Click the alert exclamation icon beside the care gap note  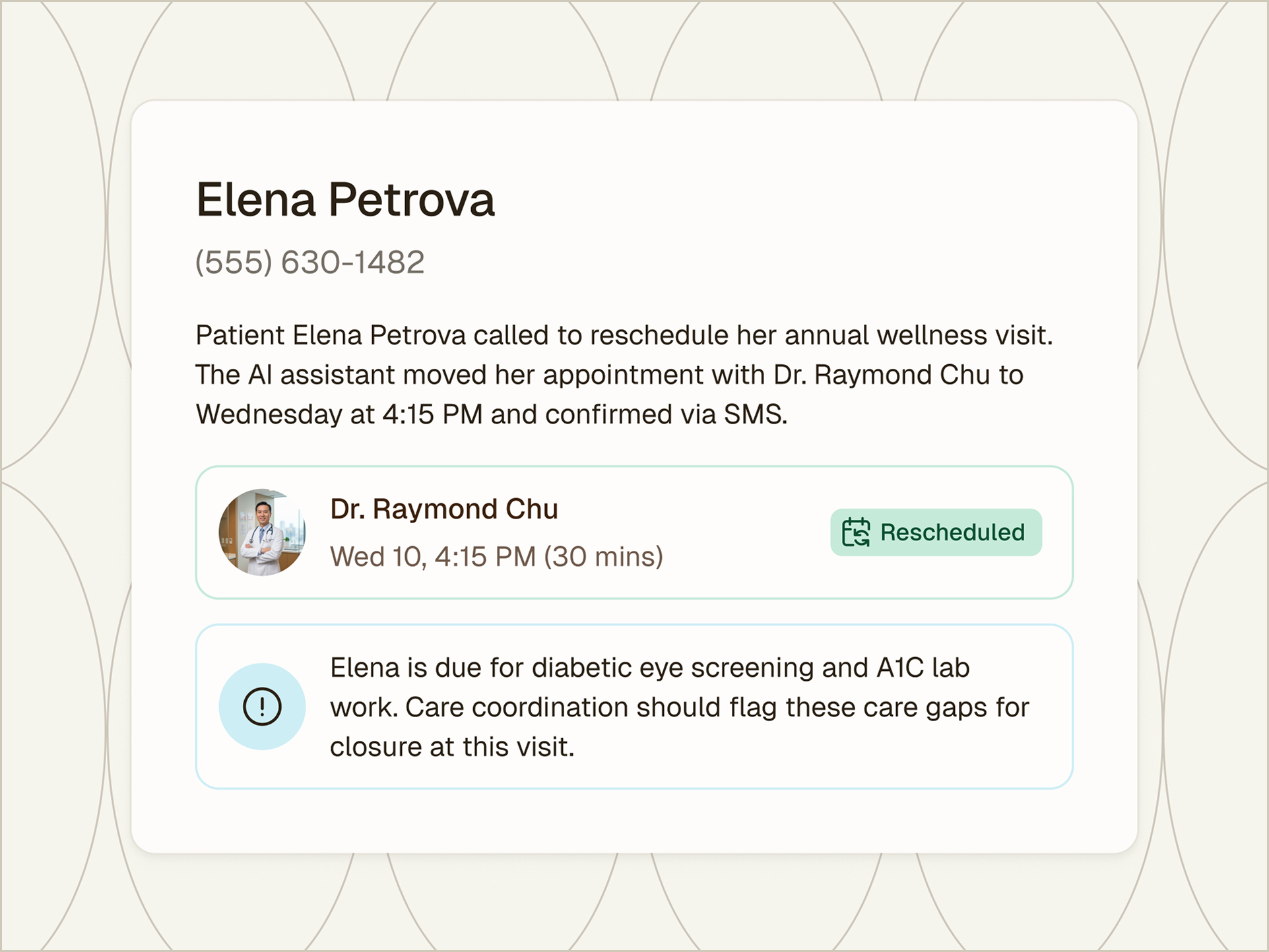pos(262,705)
